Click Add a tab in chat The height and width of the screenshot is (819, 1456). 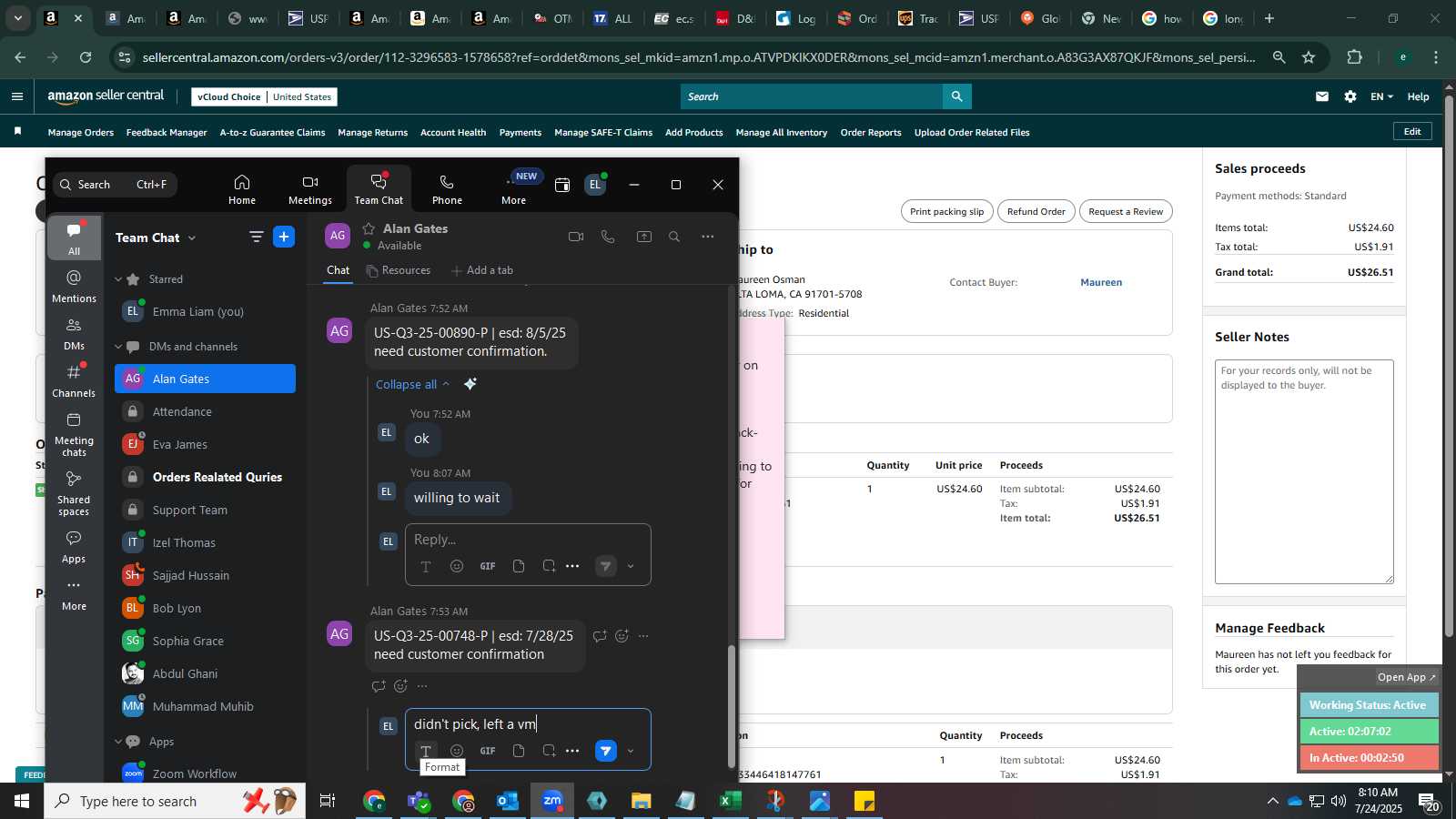coord(482,270)
